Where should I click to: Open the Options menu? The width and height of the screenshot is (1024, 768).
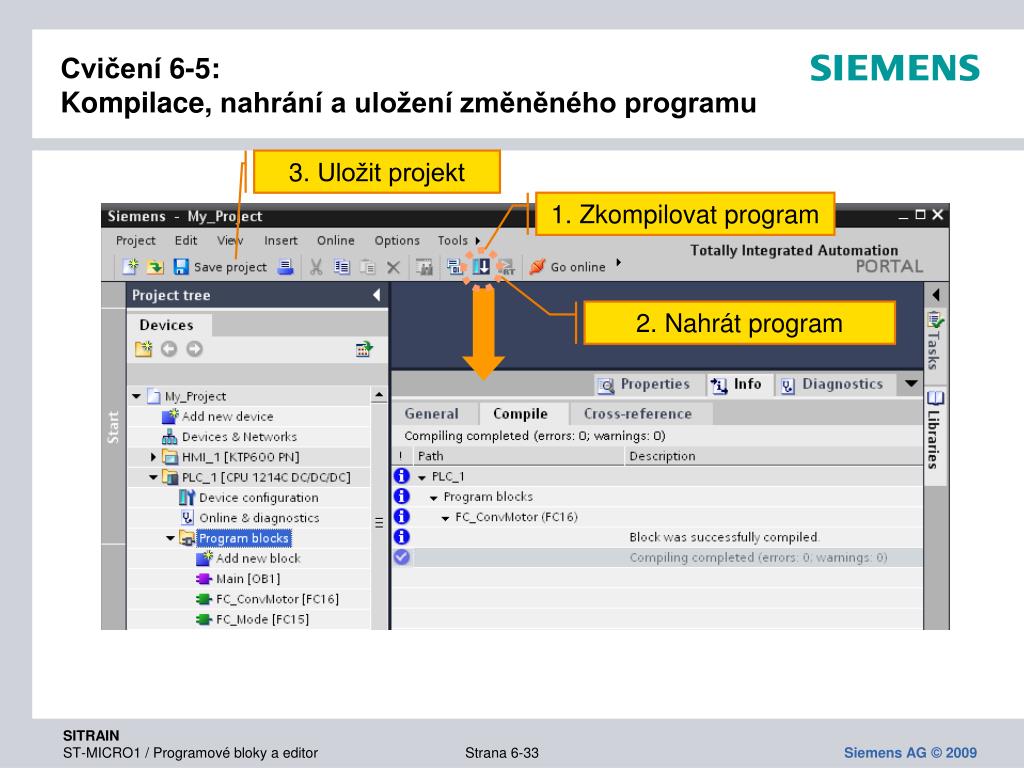coord(396,240)
